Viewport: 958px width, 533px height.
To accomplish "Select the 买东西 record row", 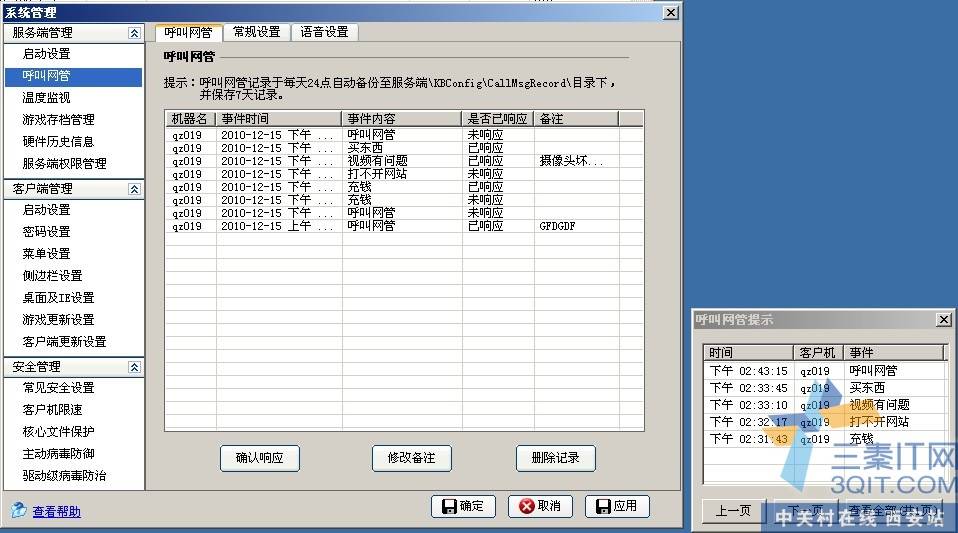I will click(404, 148).
